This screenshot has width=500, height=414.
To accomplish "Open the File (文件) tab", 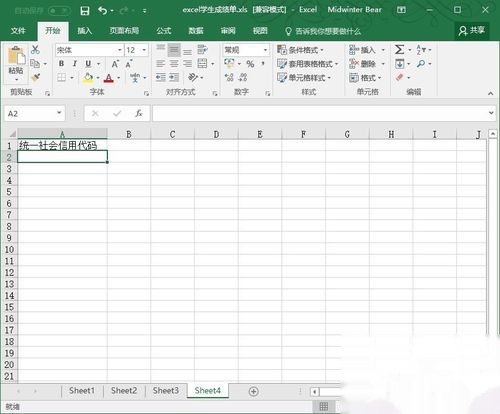I will (18, 31).
